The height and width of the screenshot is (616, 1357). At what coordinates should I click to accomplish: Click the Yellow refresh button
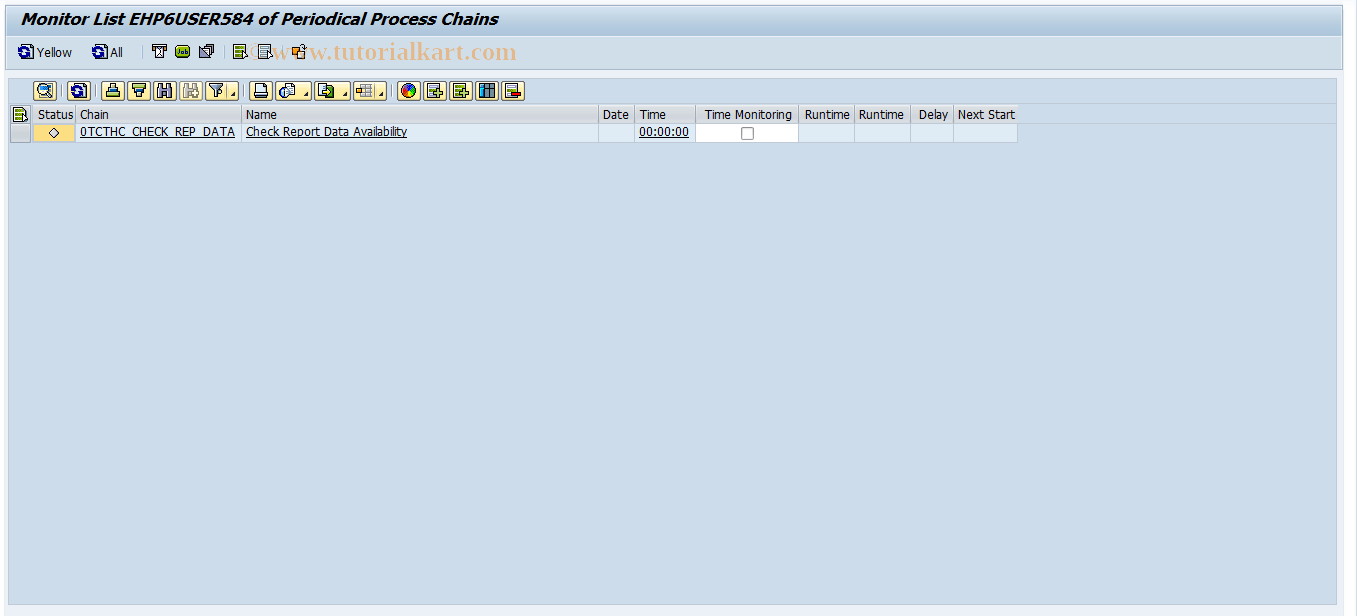pyautogui.click(x=44, y=52)
